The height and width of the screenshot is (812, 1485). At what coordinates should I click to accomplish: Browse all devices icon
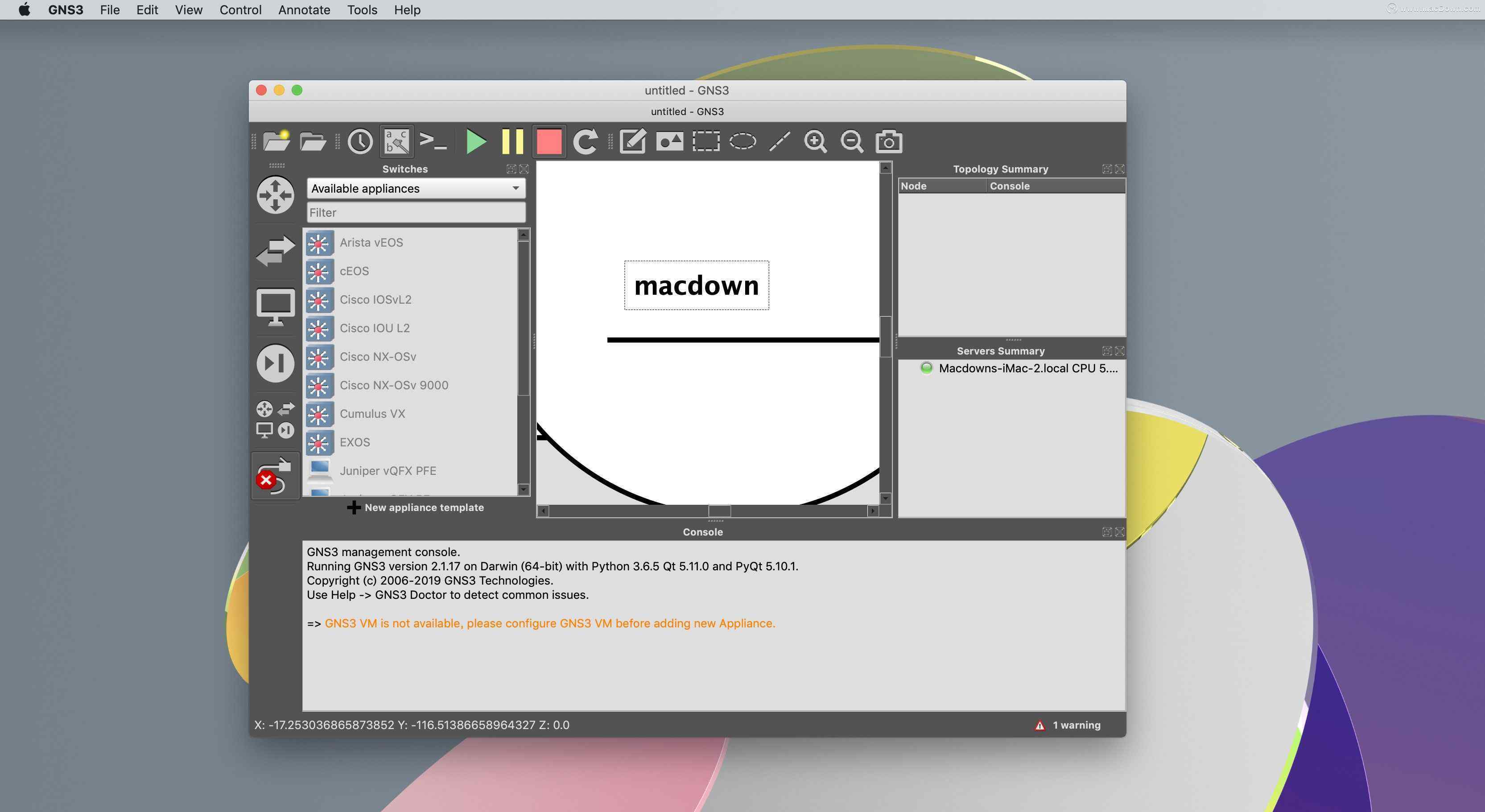coord(276,420)
